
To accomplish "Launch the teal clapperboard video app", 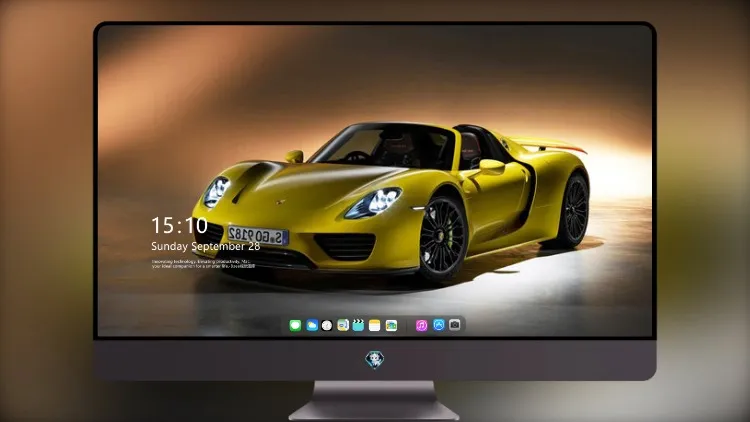I will click(358, 325).
